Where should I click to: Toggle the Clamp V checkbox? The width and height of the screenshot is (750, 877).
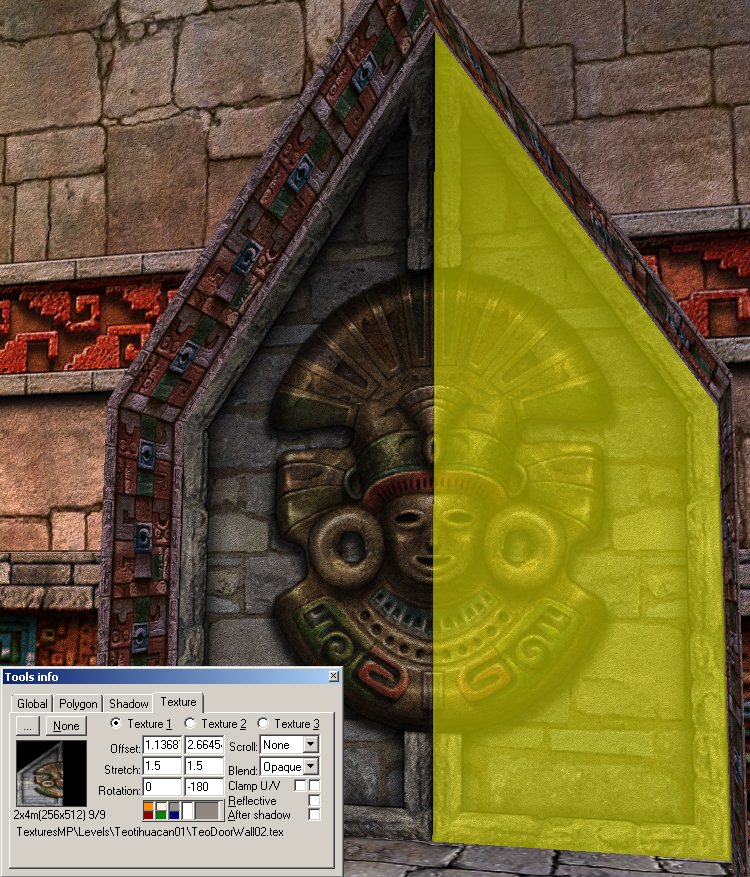point(314,785)
